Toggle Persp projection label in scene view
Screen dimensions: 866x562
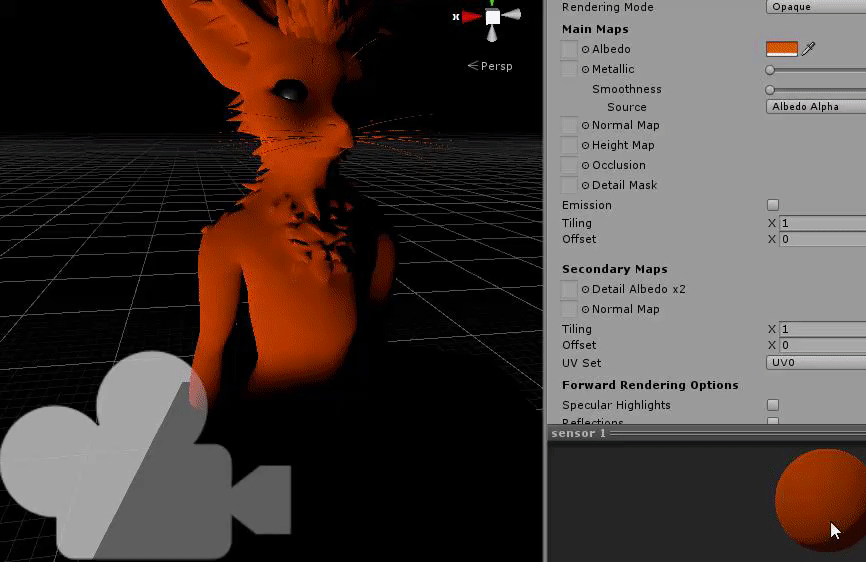[490, 66]
